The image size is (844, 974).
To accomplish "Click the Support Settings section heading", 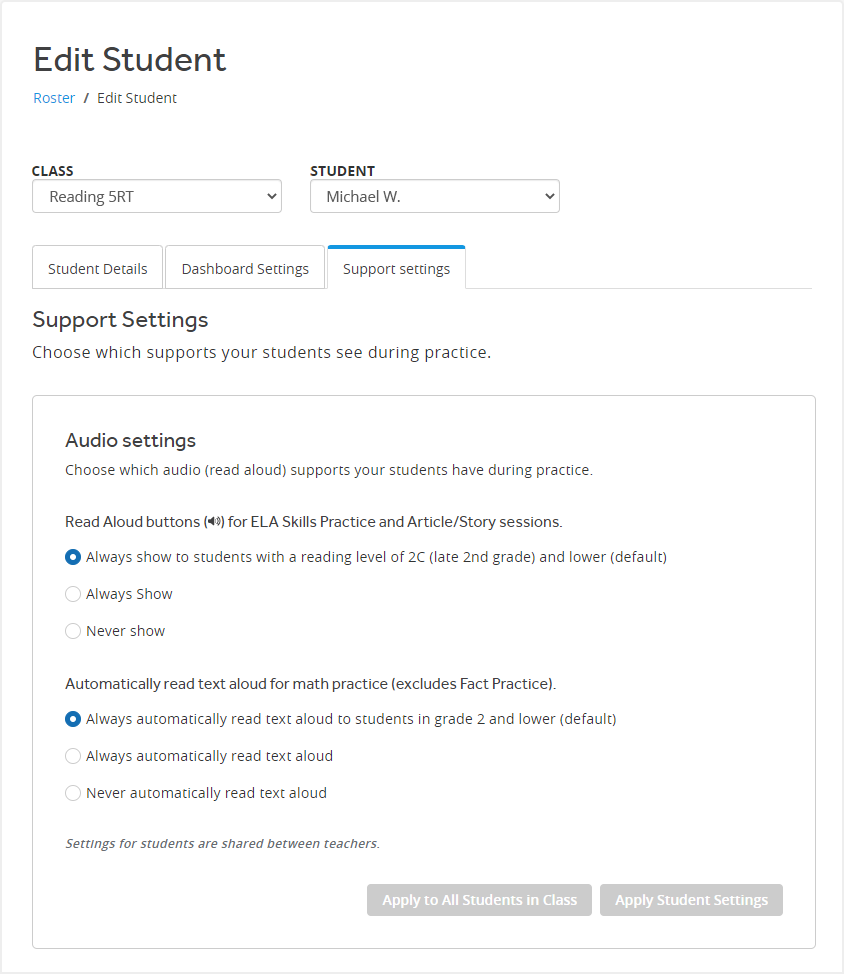I will point(120,319).
